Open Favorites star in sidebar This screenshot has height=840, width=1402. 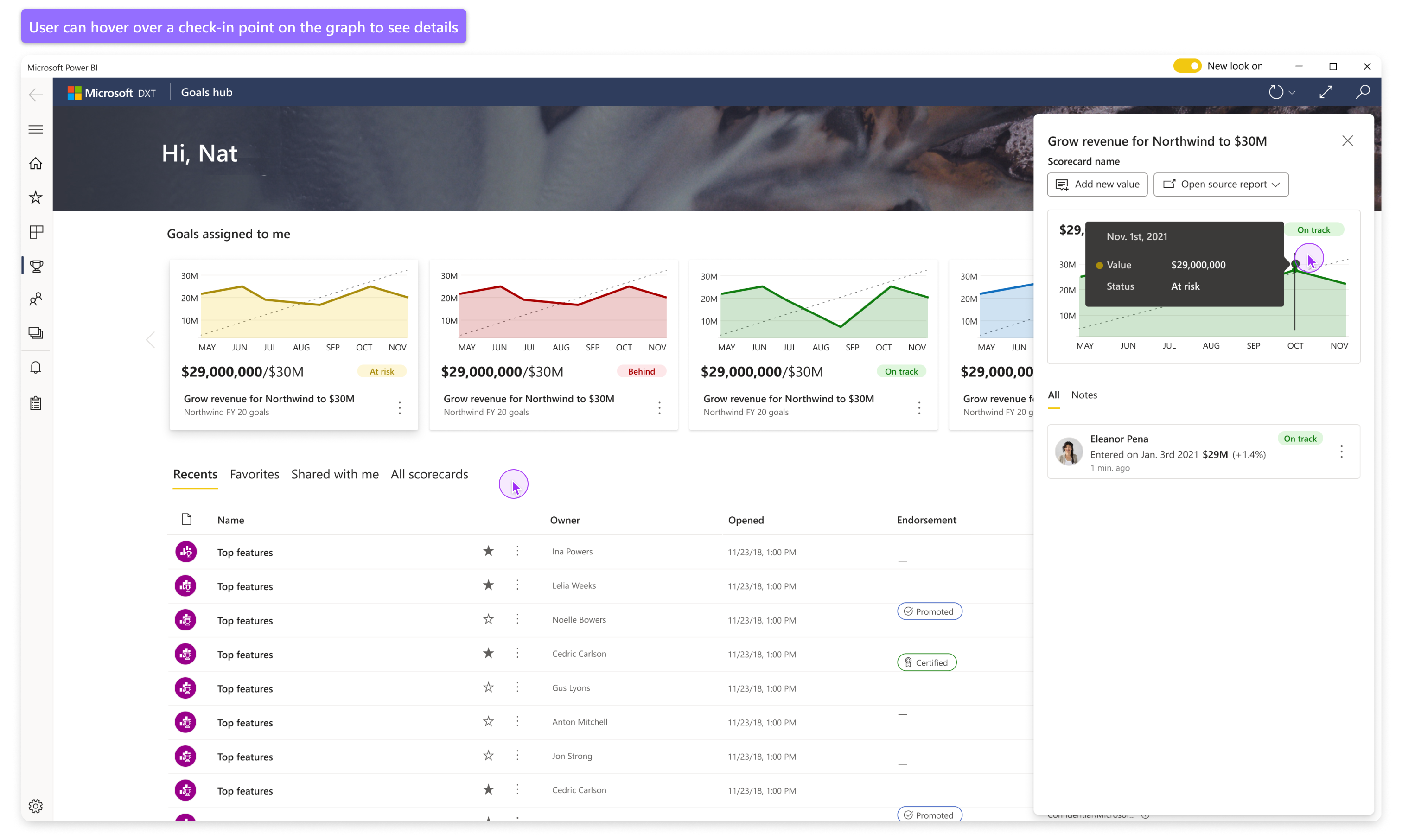[x=36, y=197]
